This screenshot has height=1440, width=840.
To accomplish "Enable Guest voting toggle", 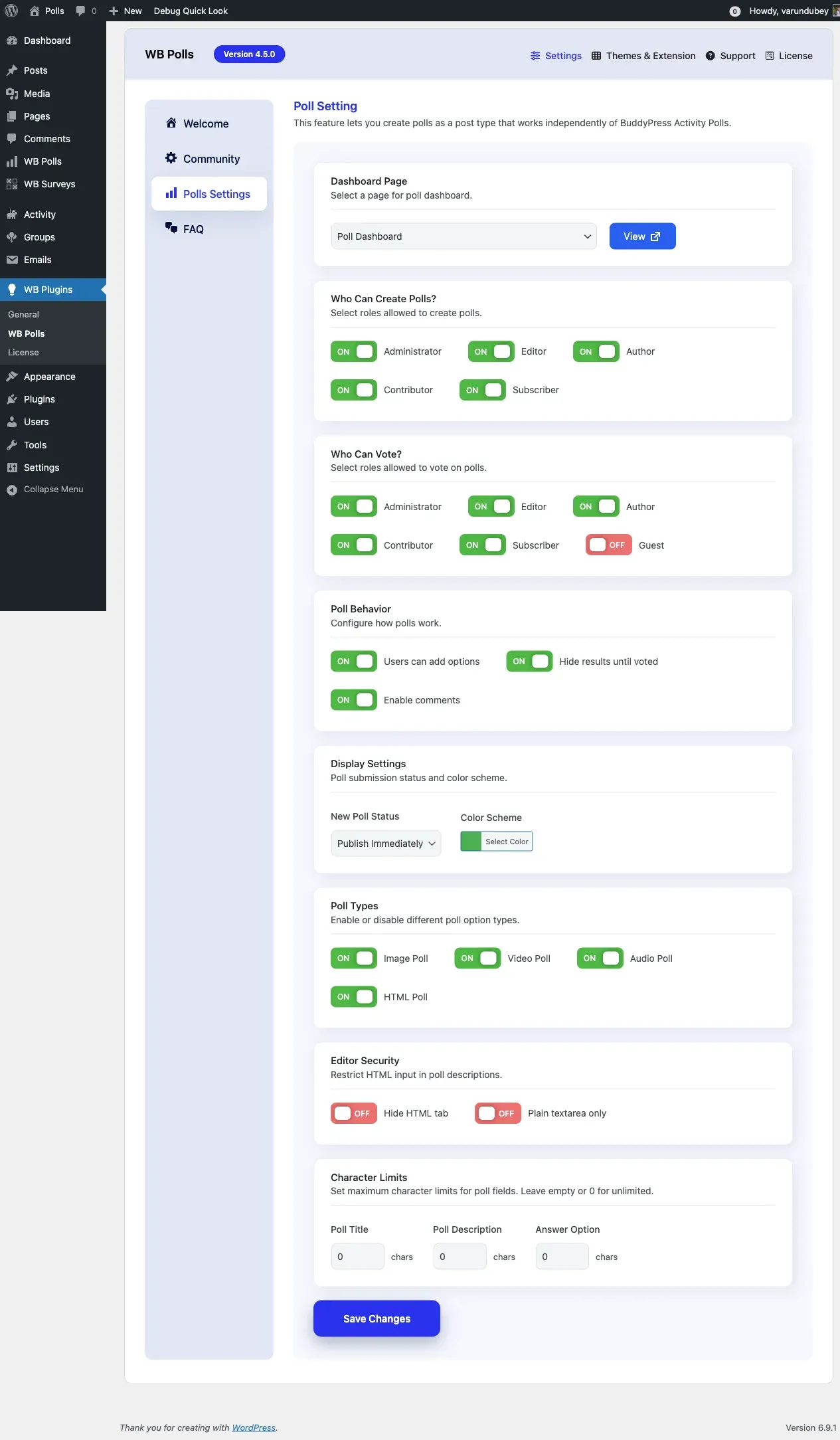I will pyautogui.click(x=609, y=545).
